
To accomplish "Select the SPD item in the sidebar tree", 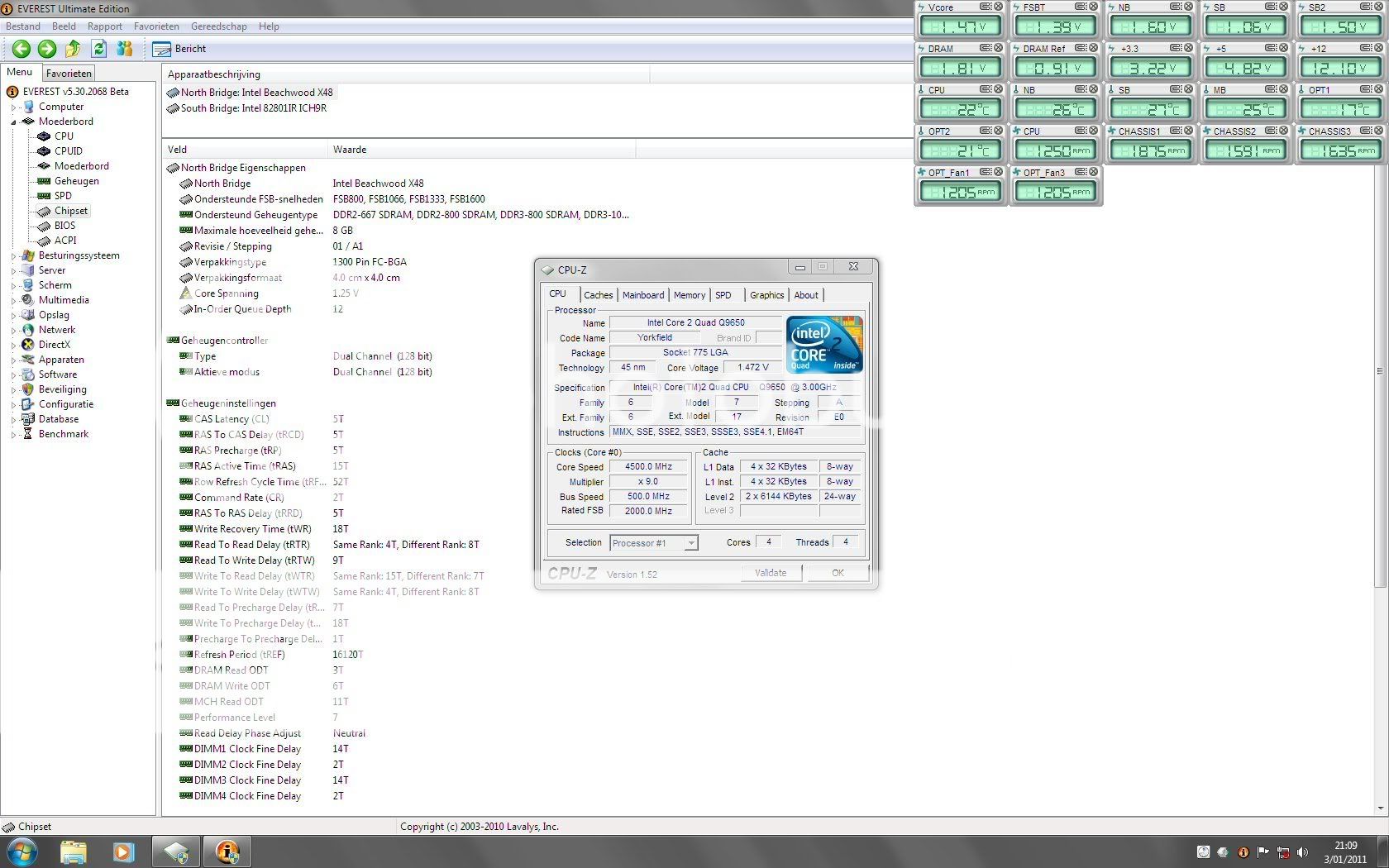I will 63,196.
